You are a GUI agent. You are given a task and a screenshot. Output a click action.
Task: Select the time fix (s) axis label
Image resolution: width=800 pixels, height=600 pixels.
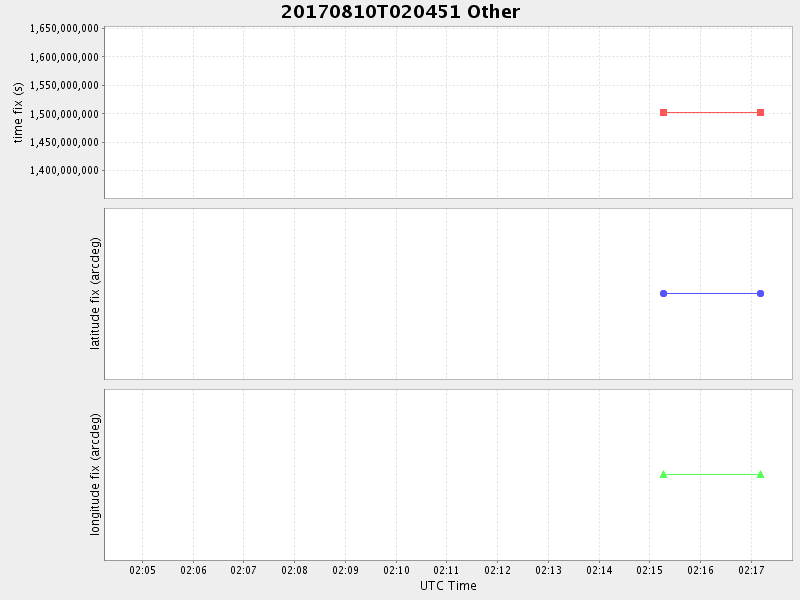point(18,112)
